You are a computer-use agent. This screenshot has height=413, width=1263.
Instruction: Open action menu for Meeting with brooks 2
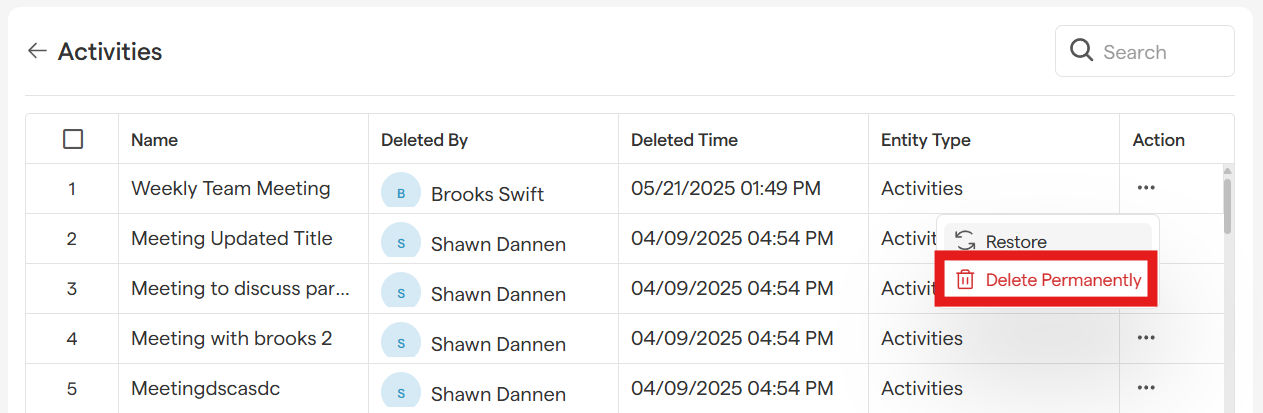tap(1146, 338)
